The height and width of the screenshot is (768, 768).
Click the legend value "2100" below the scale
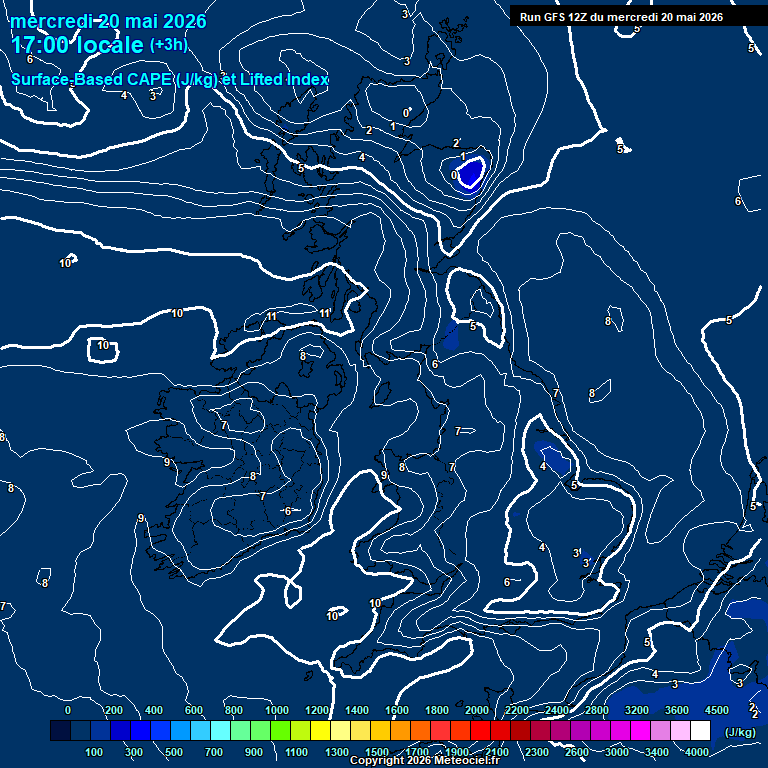497,752
